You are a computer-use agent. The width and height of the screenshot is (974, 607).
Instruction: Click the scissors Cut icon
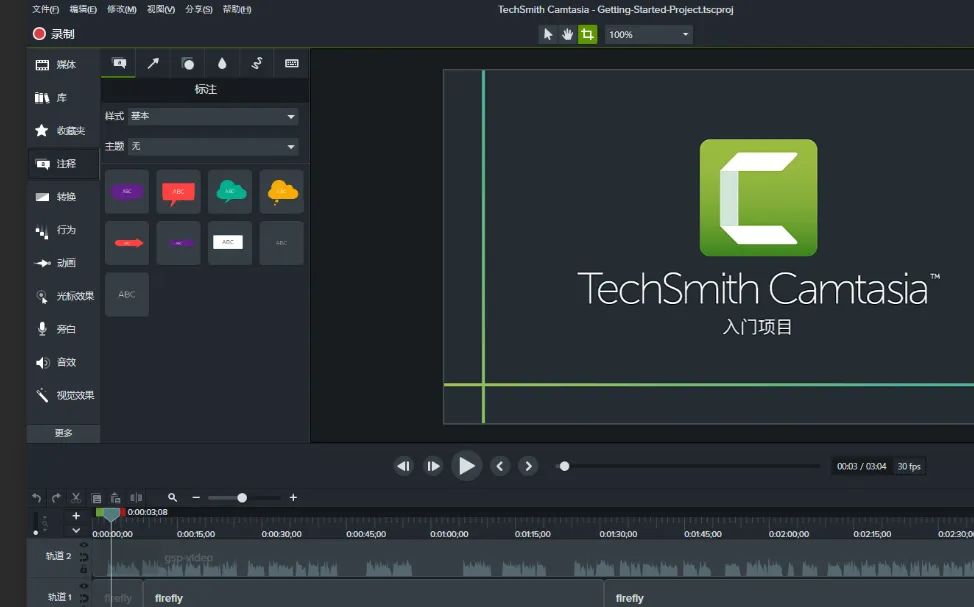(76, 498)
